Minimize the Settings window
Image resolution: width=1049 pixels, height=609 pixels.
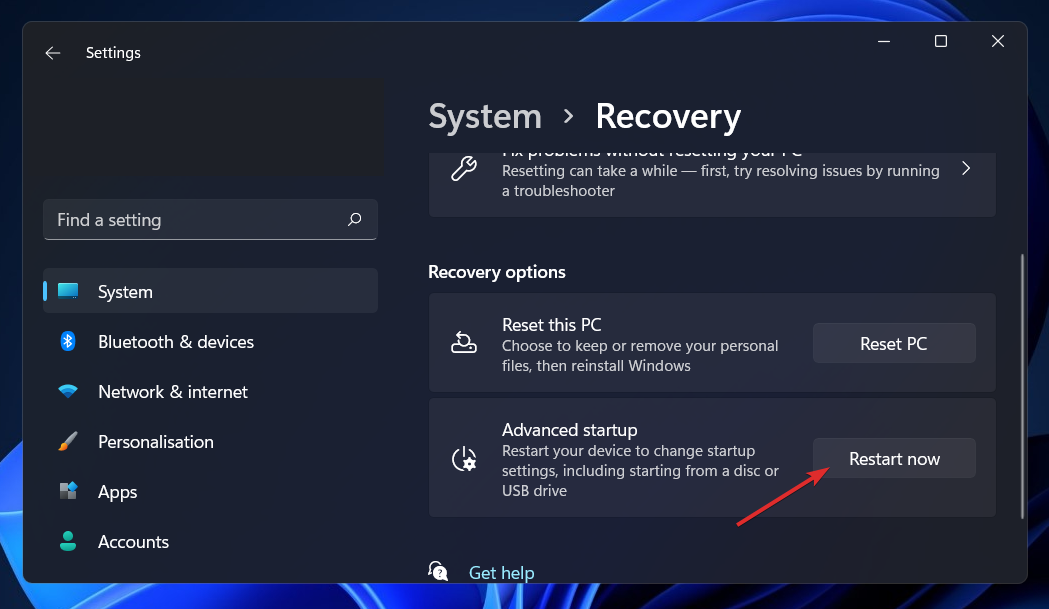(x=884, y=41)
